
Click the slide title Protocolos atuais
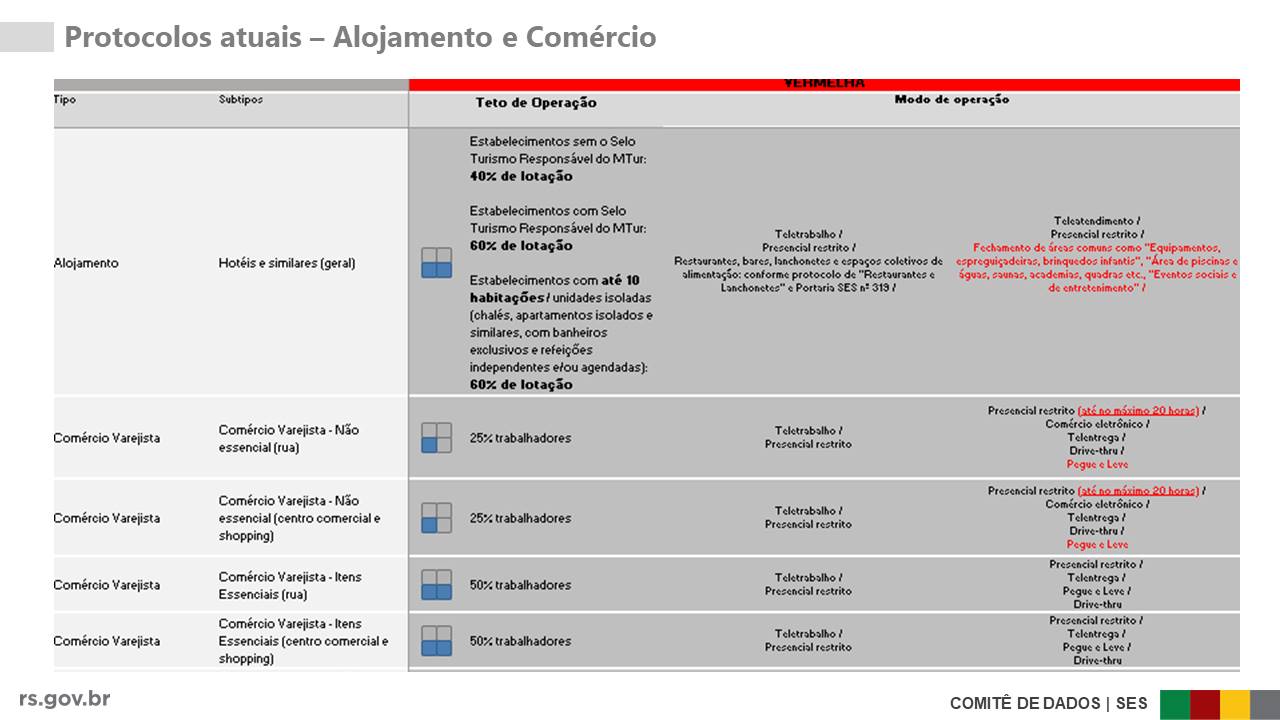pyautogui.click(x=360, y=37)
